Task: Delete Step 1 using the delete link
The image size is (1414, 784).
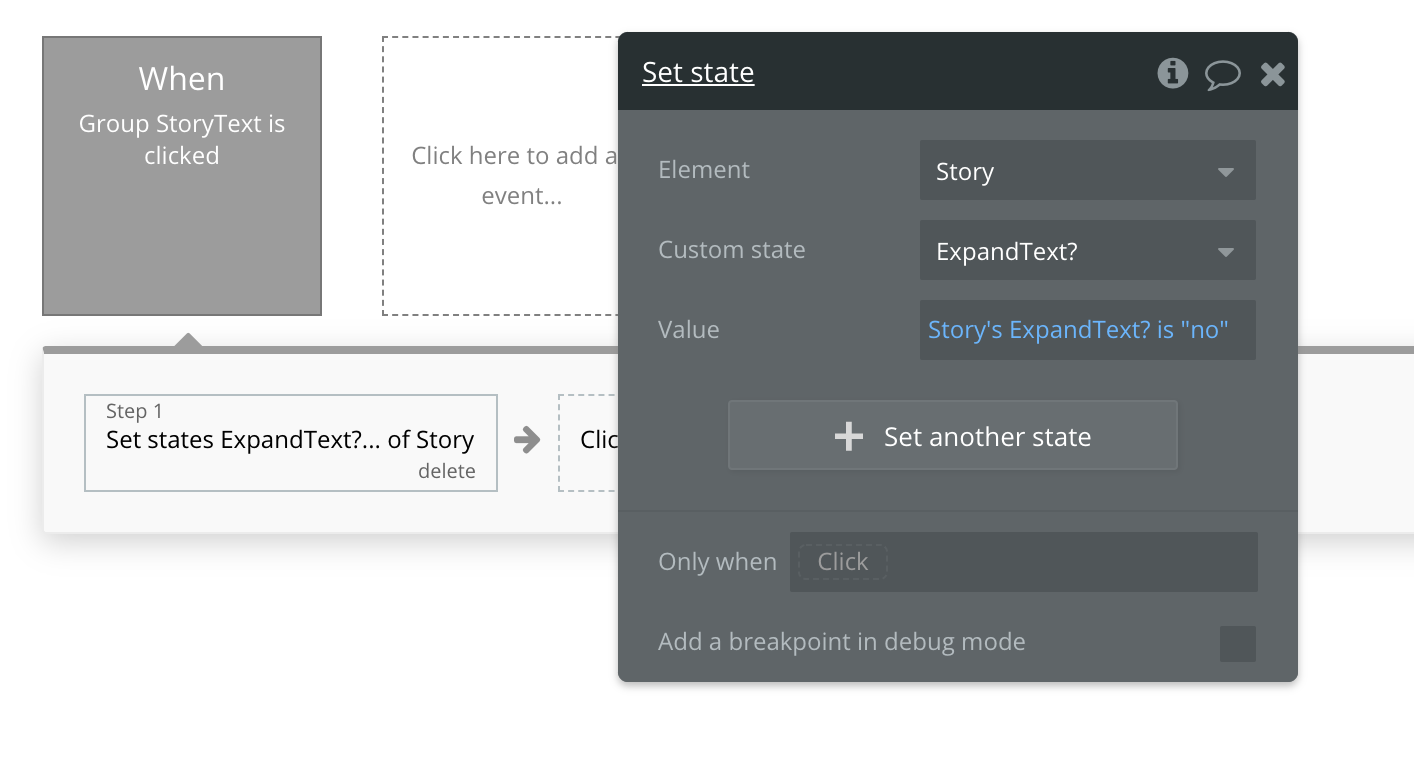Action: click(x=446, y=471)
